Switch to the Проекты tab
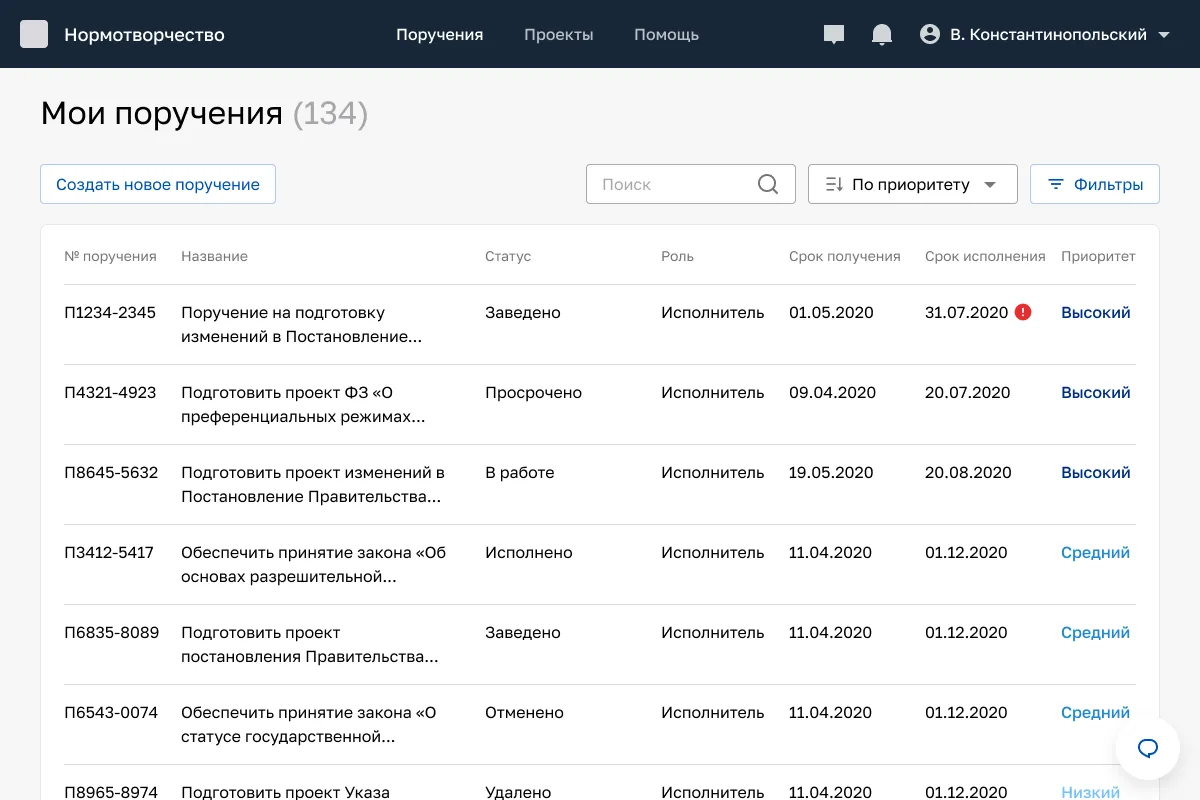Viewport: 1200px width, 800px height. tap(559, 34)
